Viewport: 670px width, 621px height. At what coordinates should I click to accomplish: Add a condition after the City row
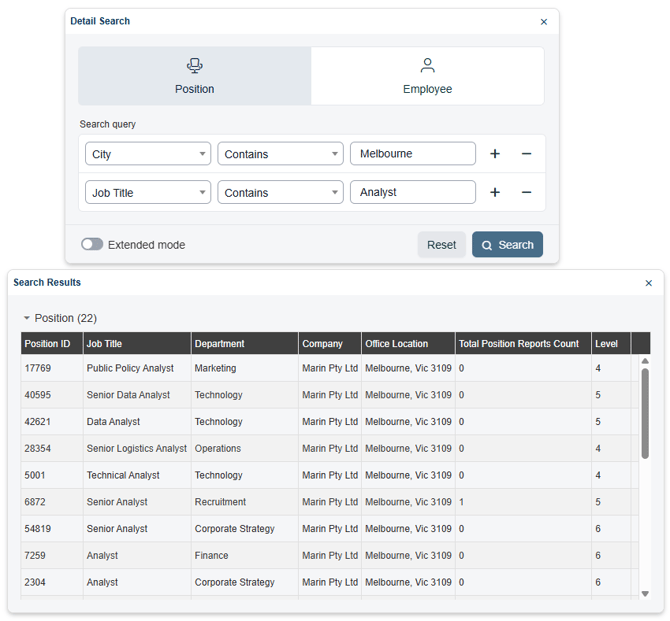[x=495, y=154]
